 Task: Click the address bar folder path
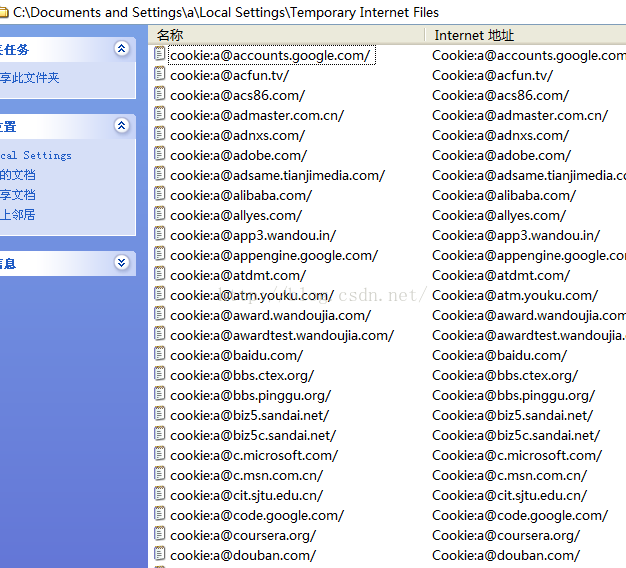(x=226, y=12)
